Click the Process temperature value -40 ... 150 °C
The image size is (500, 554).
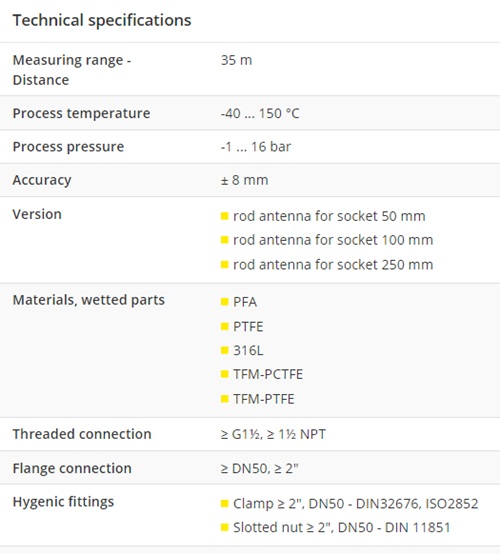click(260, 113)
